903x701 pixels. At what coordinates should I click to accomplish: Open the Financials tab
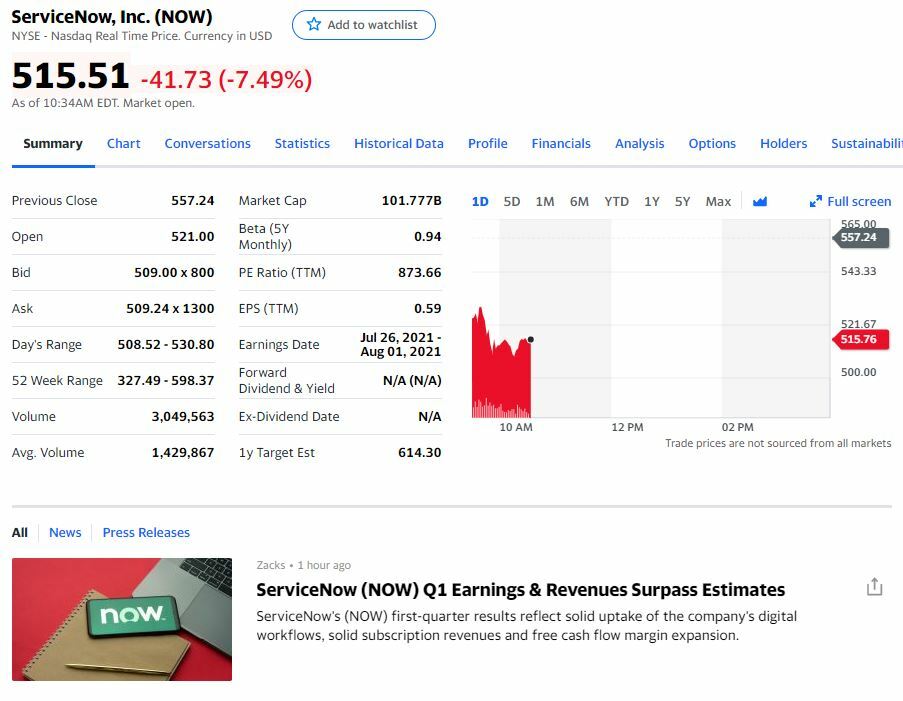coord(561,143)
